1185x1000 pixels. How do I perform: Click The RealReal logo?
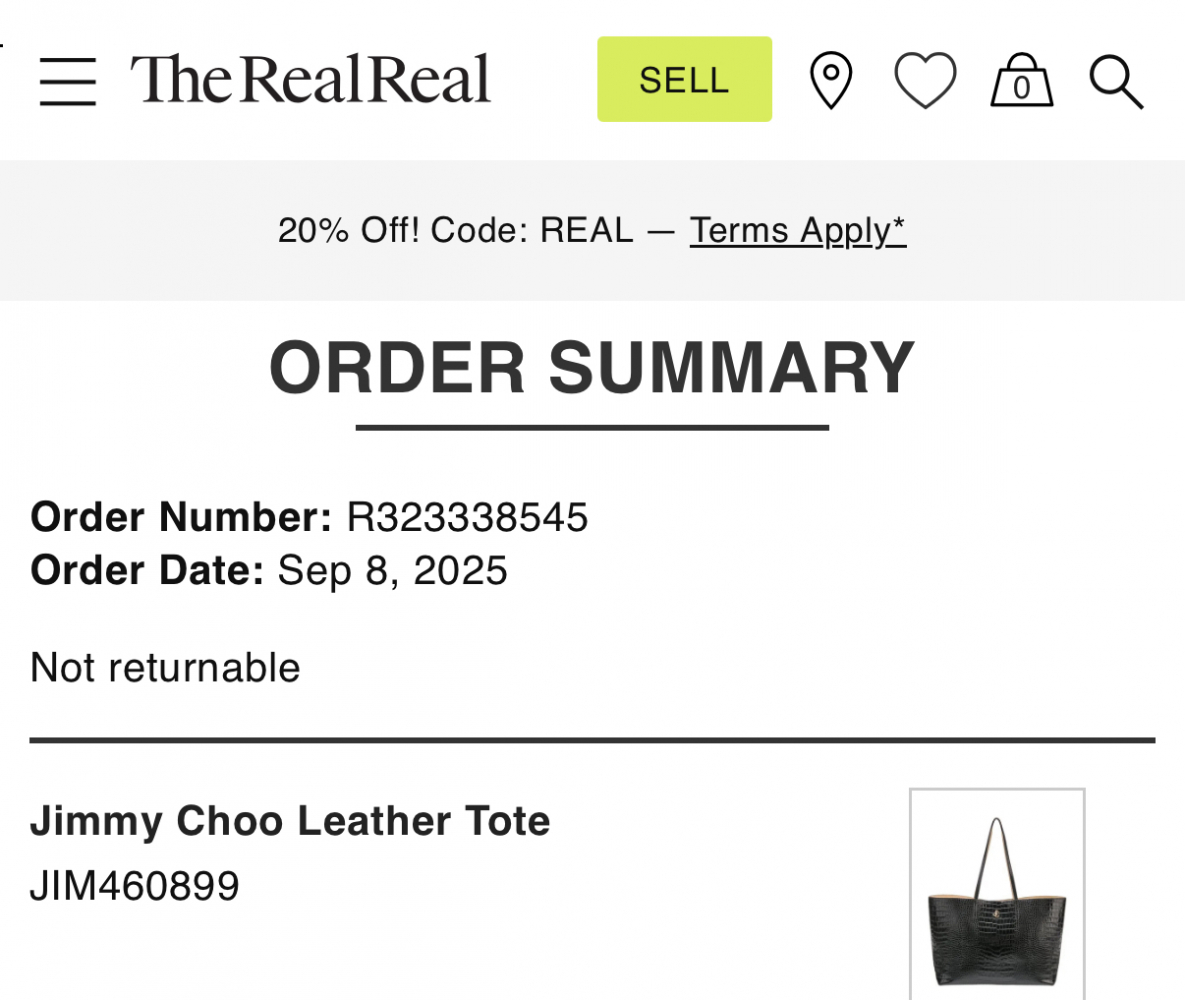click(310, 79)
